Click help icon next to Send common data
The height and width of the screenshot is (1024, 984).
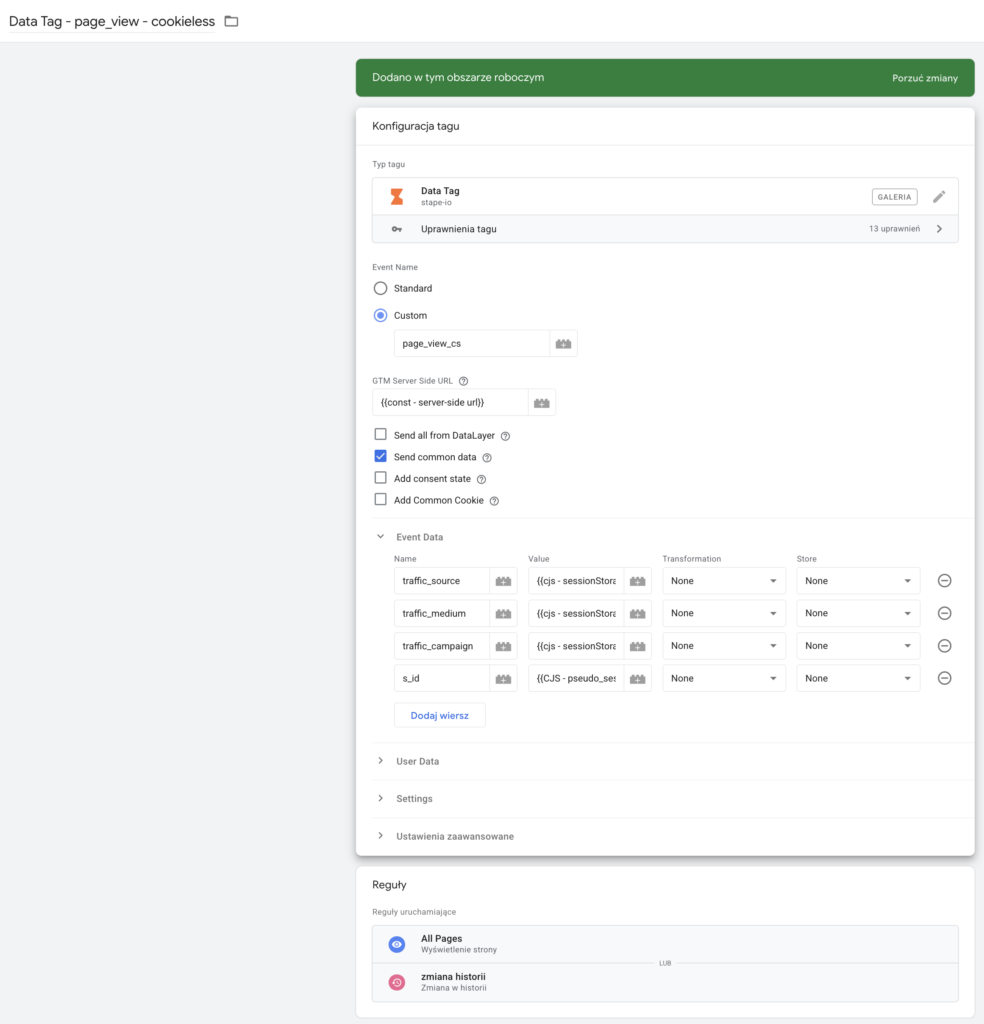click(x=487, y=458)
